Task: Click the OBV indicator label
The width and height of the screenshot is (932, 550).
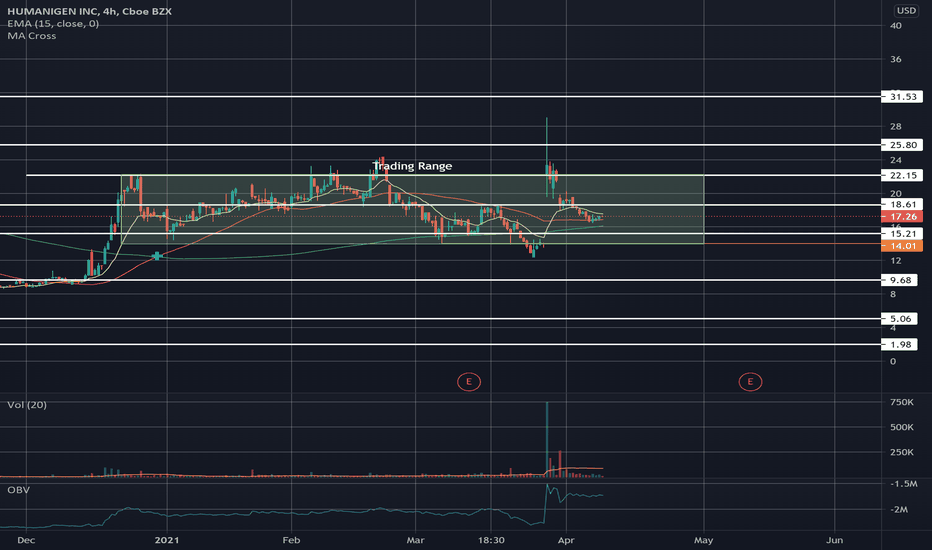Action: pyautogui.click(x=18, y=490)
